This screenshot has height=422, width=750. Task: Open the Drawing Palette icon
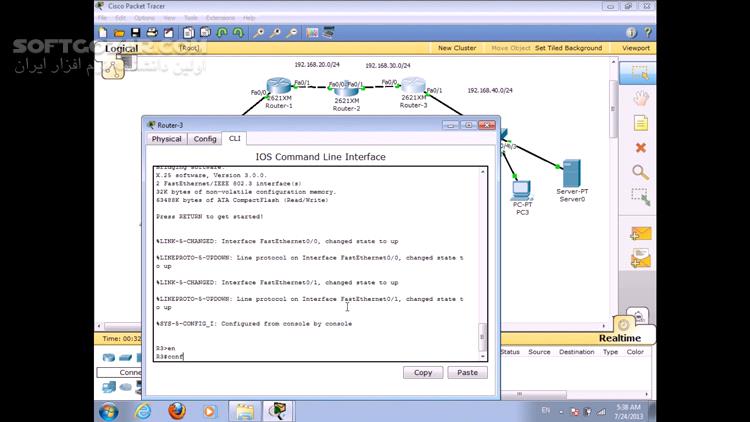point(312,33)
